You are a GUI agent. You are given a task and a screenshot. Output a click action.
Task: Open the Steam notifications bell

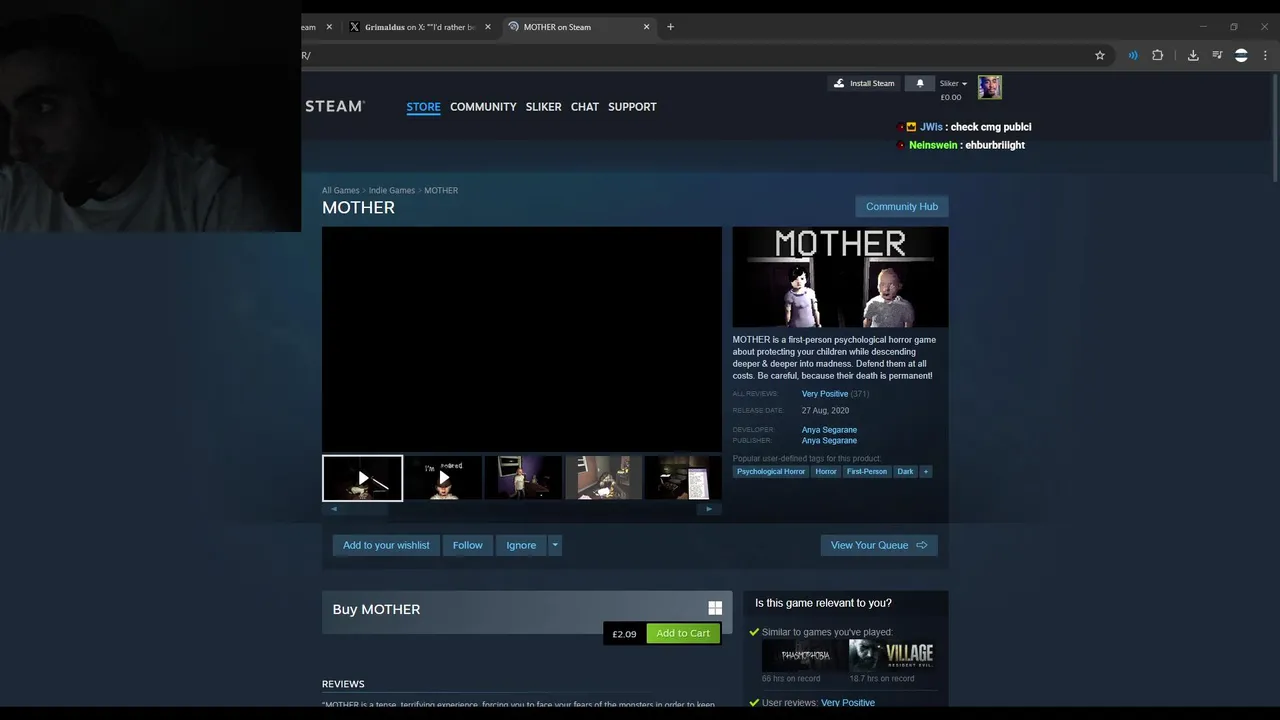[x=920, y=83]
